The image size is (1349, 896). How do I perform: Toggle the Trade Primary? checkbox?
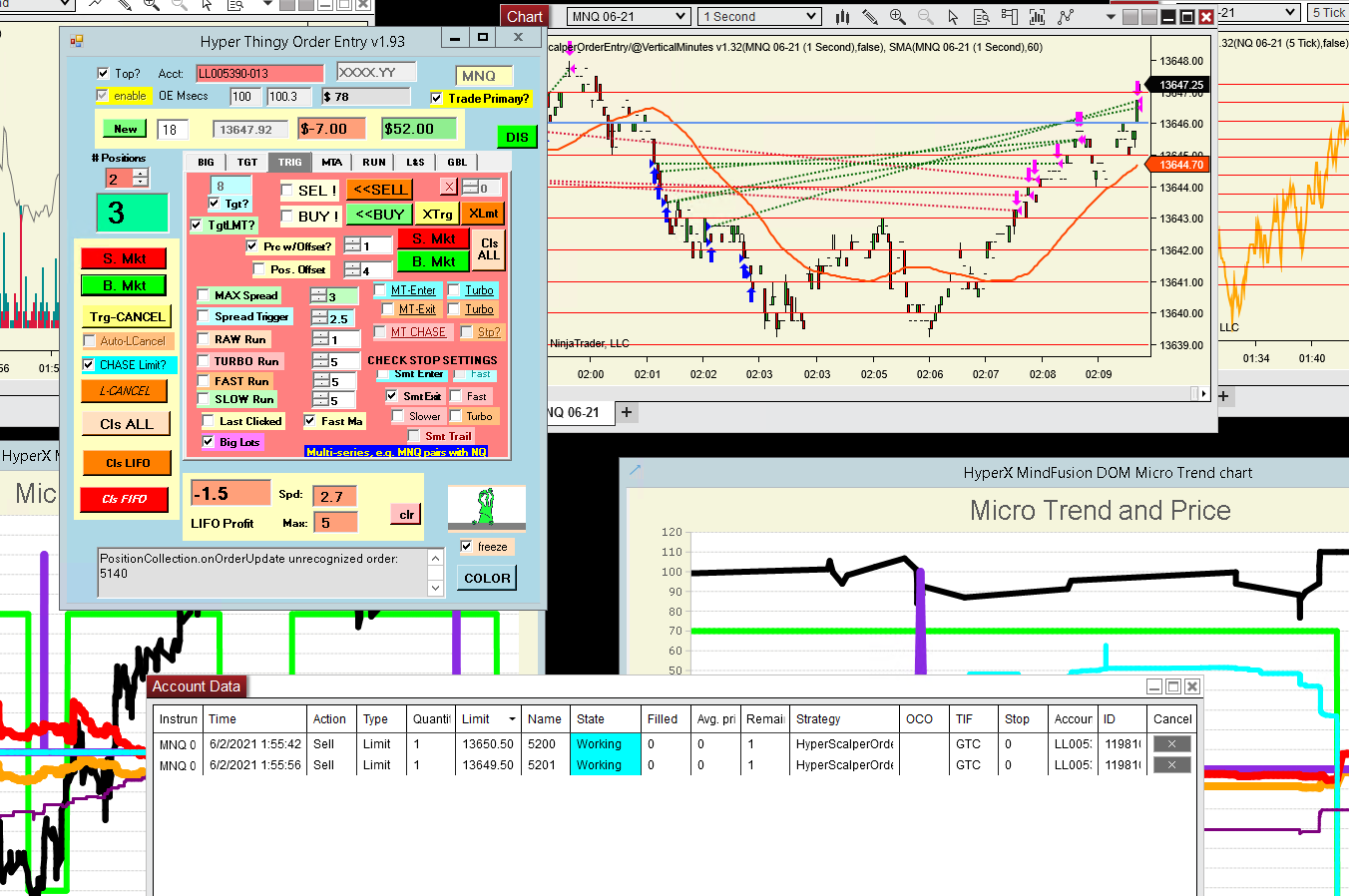437,99
